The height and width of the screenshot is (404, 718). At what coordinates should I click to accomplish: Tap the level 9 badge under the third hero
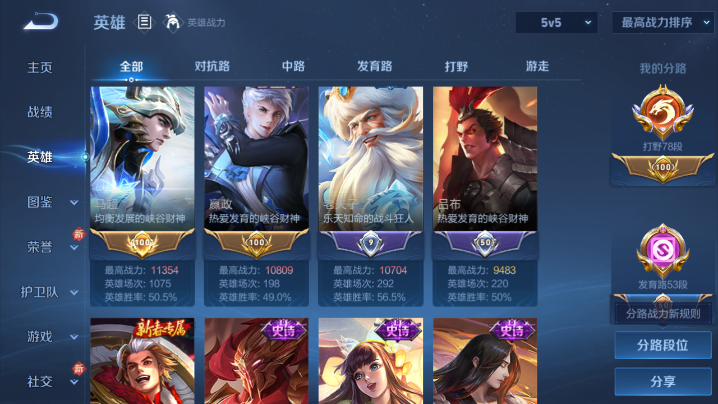click(370, 243)
